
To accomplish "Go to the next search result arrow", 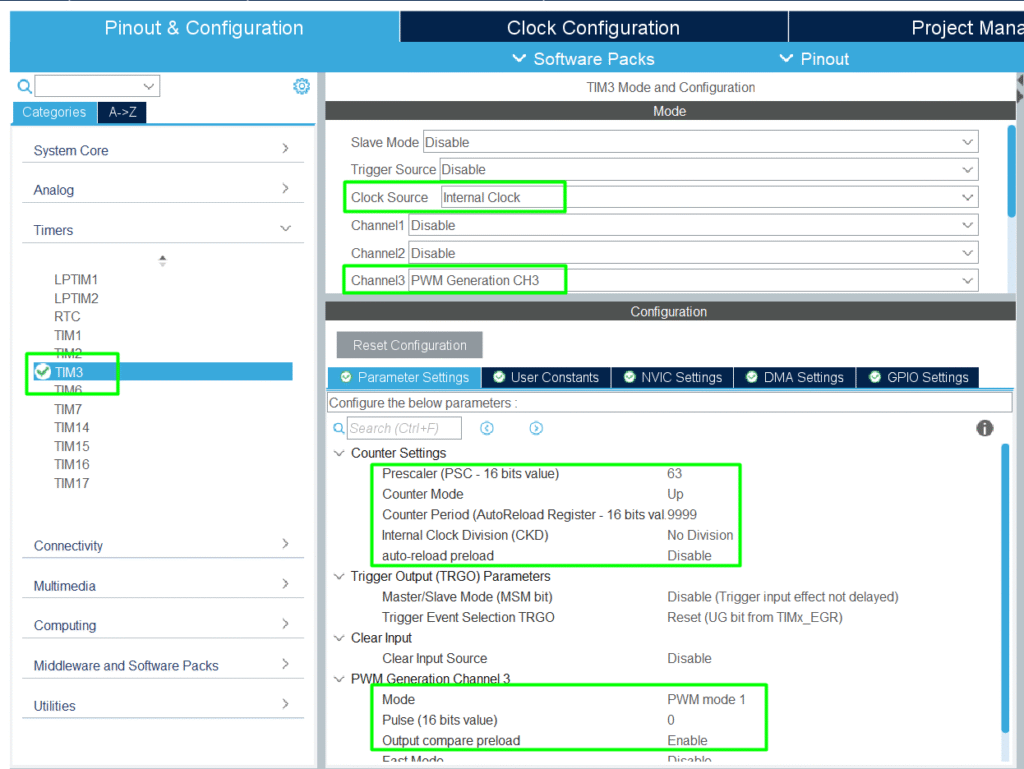I will pyautogui.click(x=536, y=428).
